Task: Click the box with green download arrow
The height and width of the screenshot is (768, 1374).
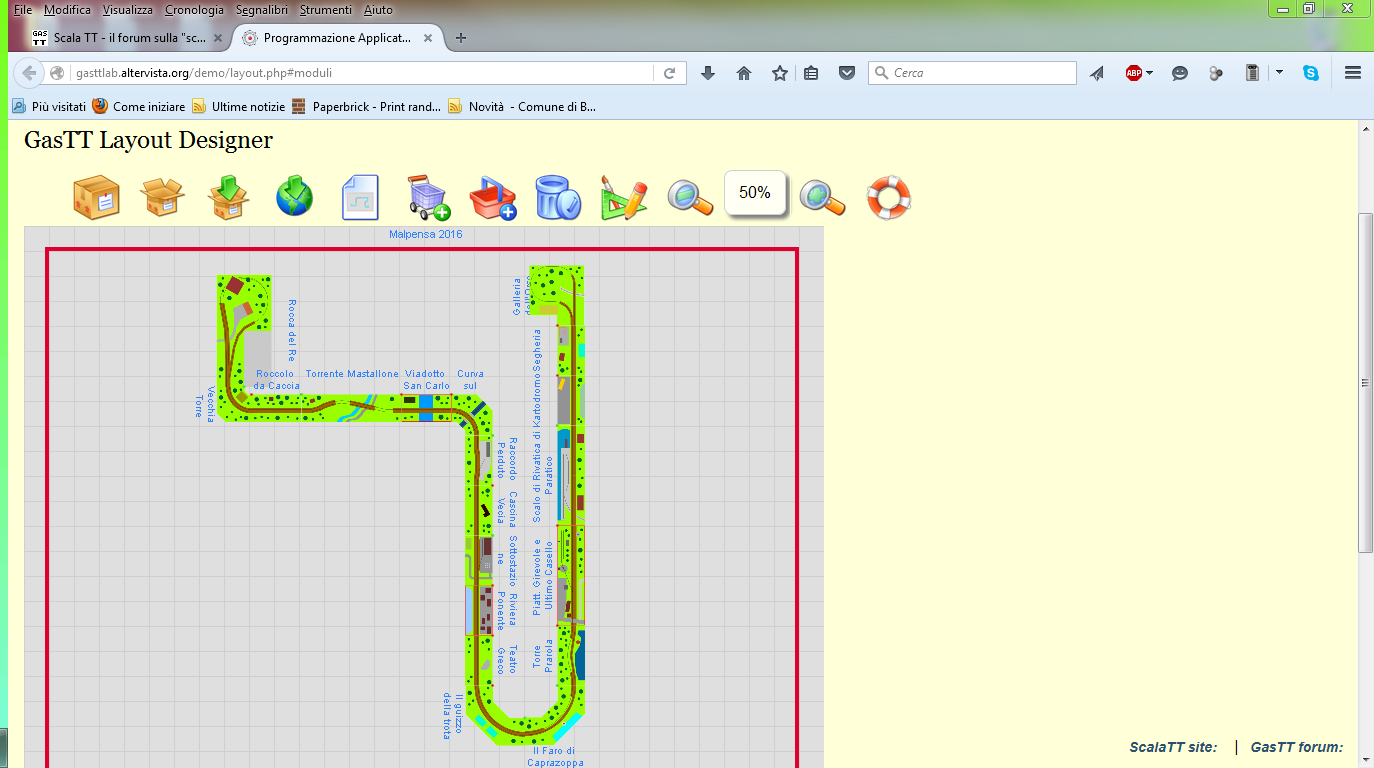Action: click(229, 197)
